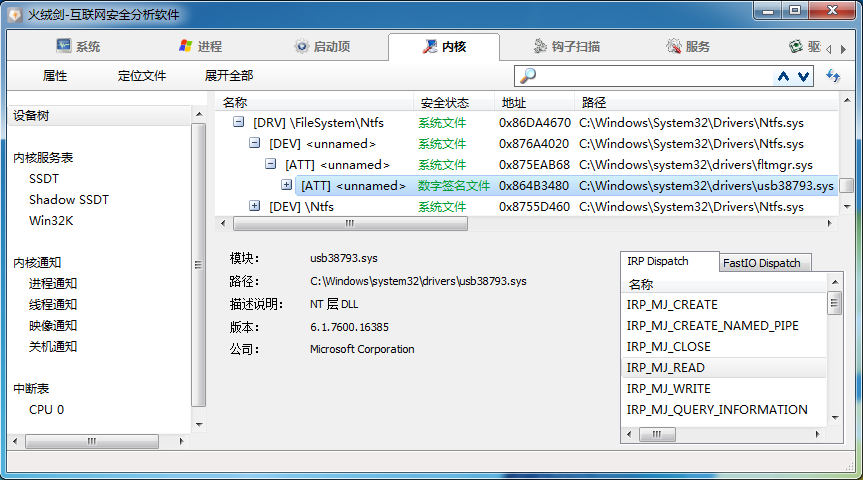Click the 内核 tab icon
The height and width of the screenshot is (480, 863).
click(x=430, y=46)
